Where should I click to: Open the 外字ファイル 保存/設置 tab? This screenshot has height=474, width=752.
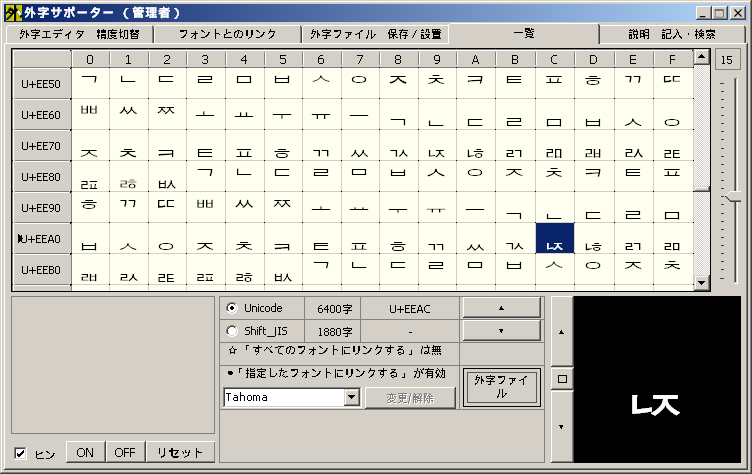(376, 35)
